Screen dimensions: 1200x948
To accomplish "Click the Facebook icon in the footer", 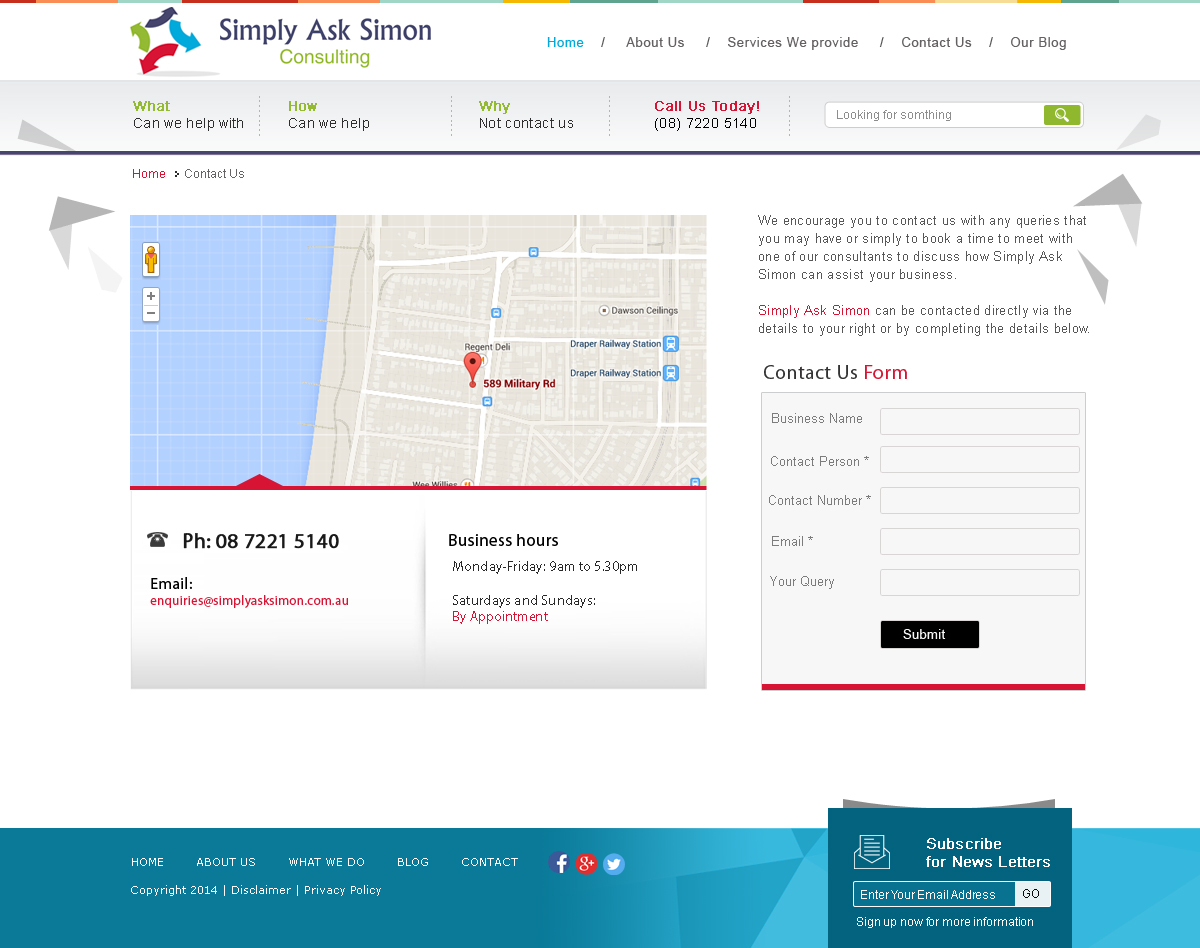I will click(559, 863).
